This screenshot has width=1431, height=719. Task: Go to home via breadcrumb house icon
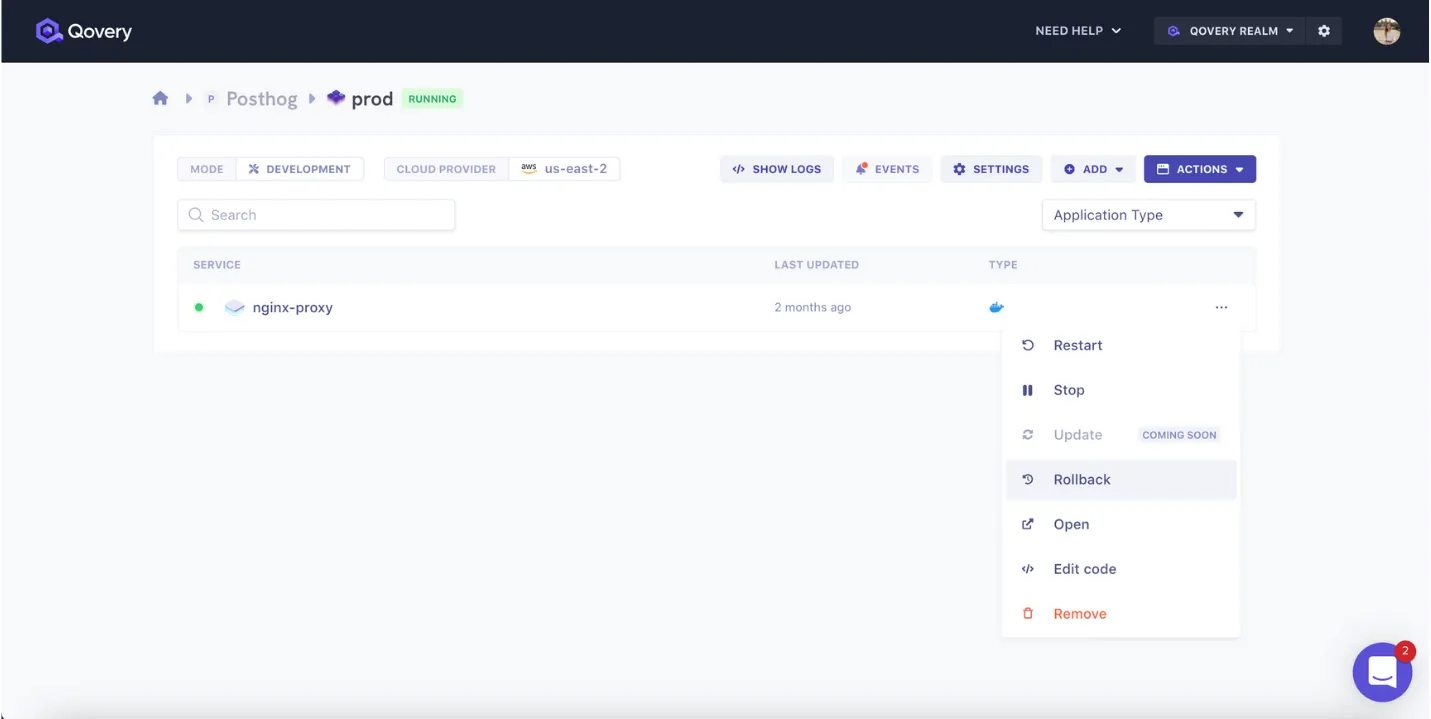click(160, 98)
